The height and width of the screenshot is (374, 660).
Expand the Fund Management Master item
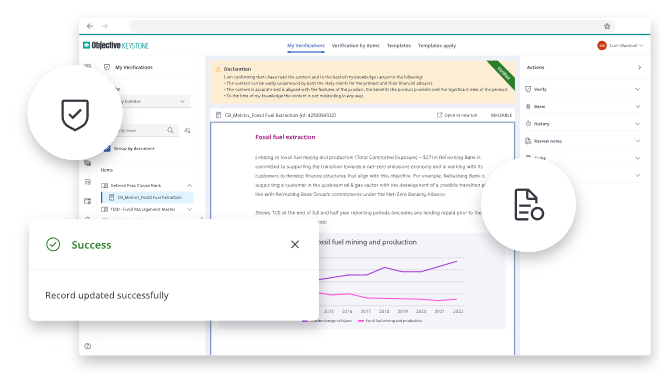point(189,209)
